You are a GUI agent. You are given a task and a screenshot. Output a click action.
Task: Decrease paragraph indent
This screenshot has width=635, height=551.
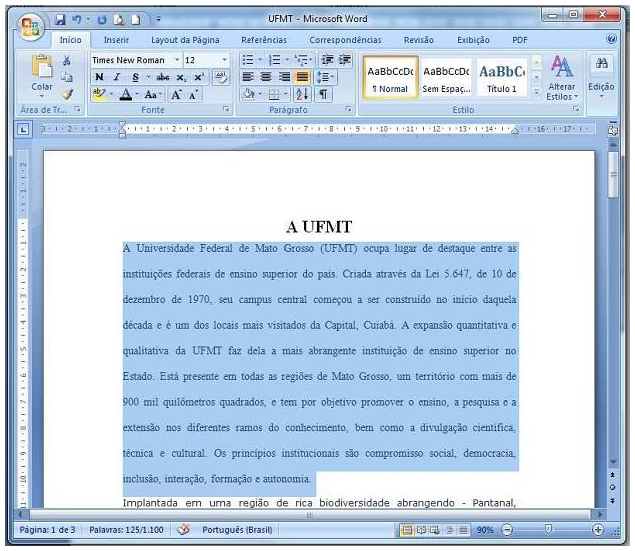point(327,60)
